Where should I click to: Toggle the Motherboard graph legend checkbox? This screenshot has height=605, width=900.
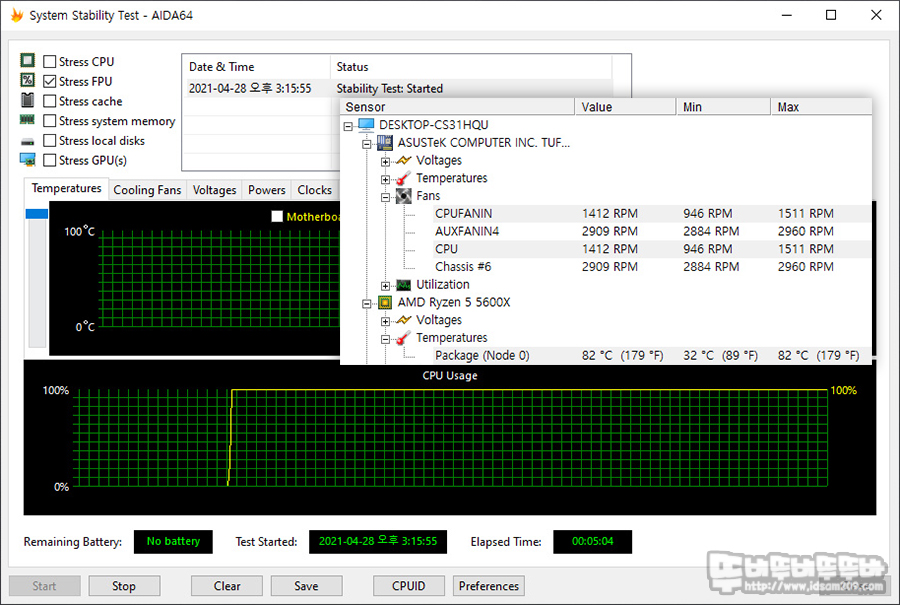(x=277, y=216)
